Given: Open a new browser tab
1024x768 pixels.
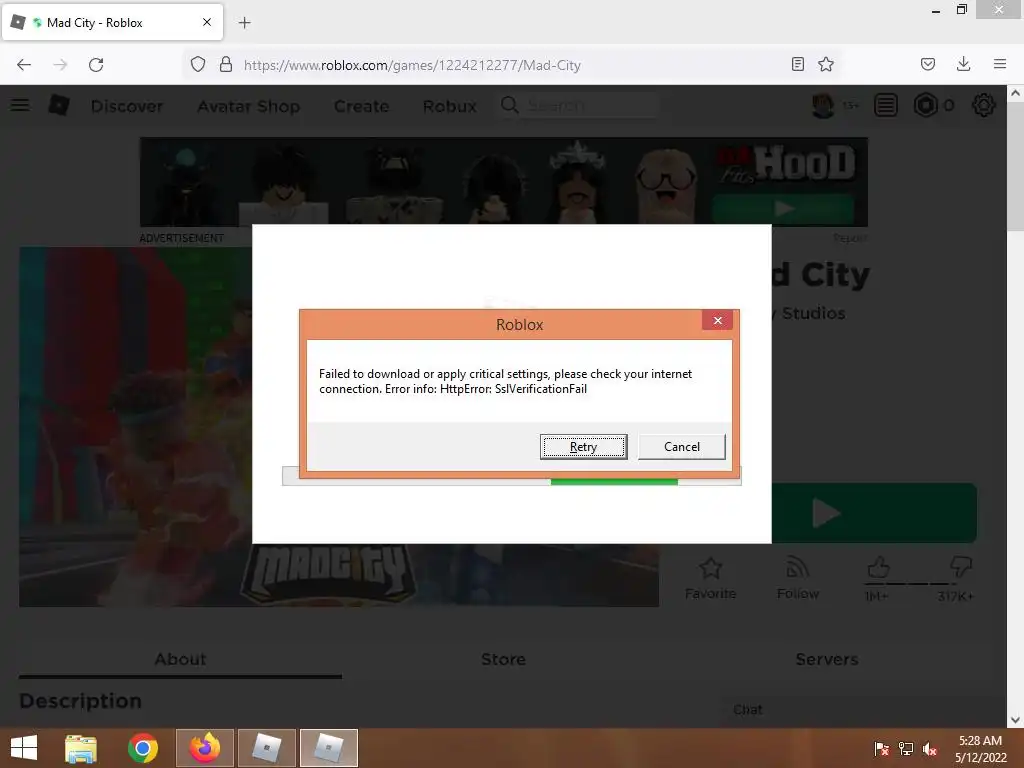Looking at the screenshot, I should point(244,23).
